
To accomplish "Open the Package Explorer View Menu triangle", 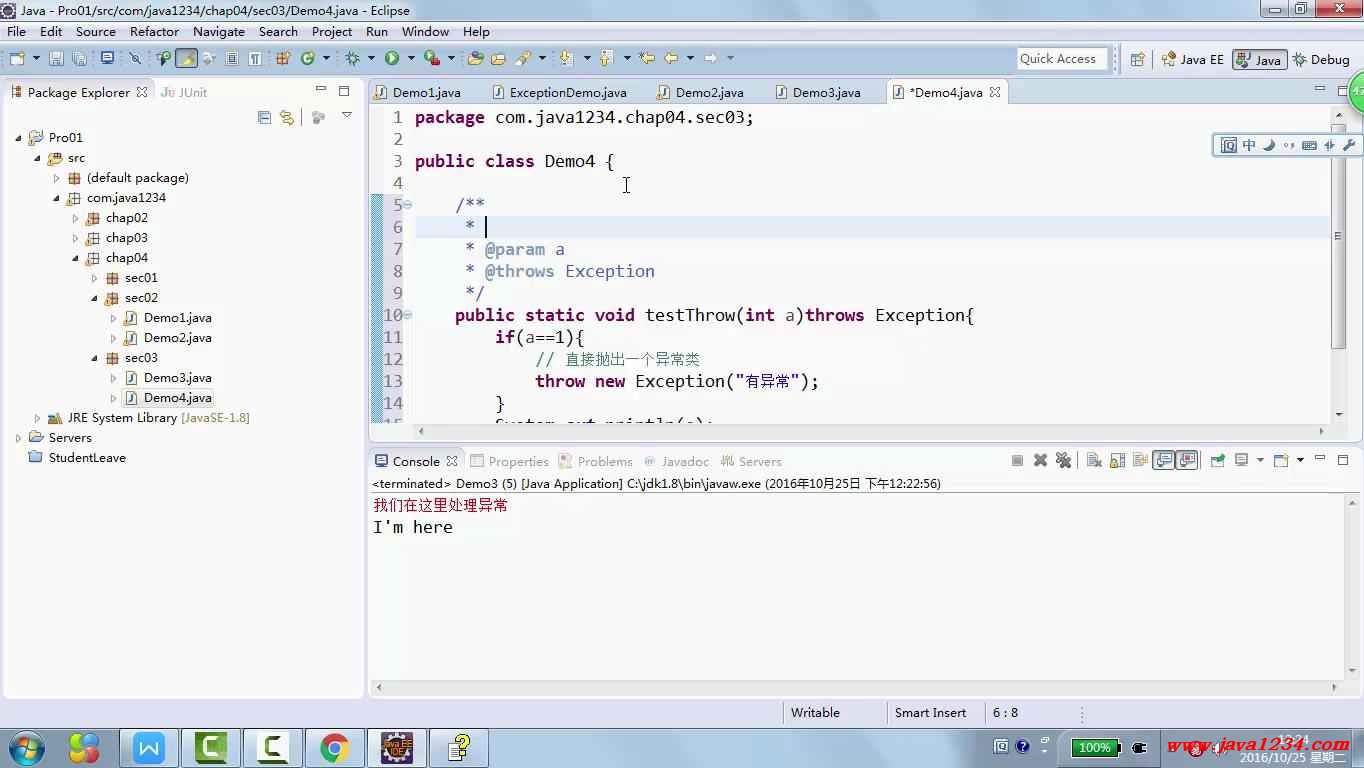I will (347, 116).
